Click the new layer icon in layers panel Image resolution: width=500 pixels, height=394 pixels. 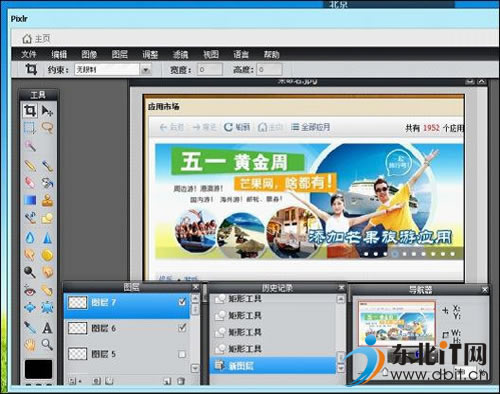tap(167, 381)
